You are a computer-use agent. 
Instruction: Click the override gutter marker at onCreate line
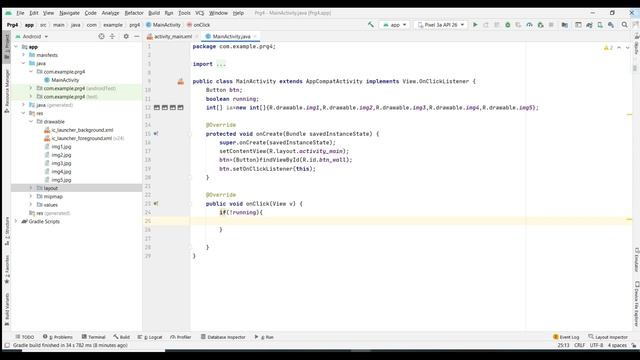tap(156, 134)
